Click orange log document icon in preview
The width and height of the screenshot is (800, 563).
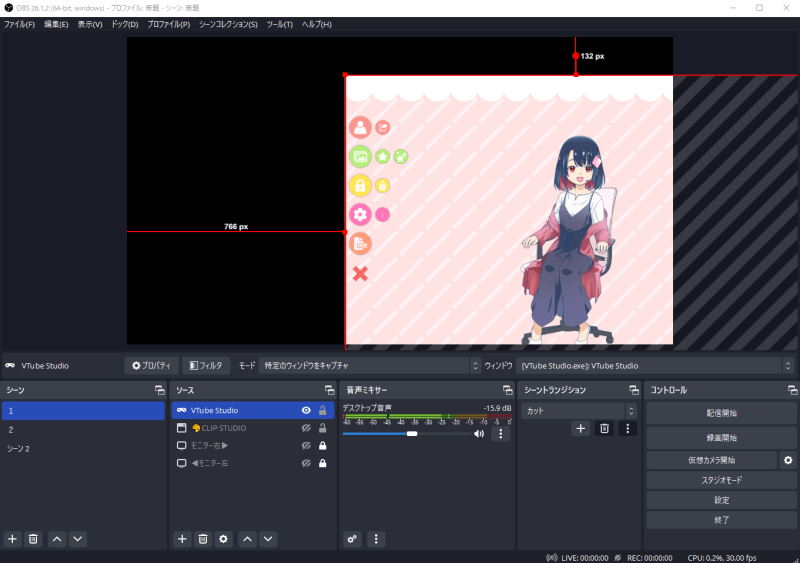pos(360,243)
